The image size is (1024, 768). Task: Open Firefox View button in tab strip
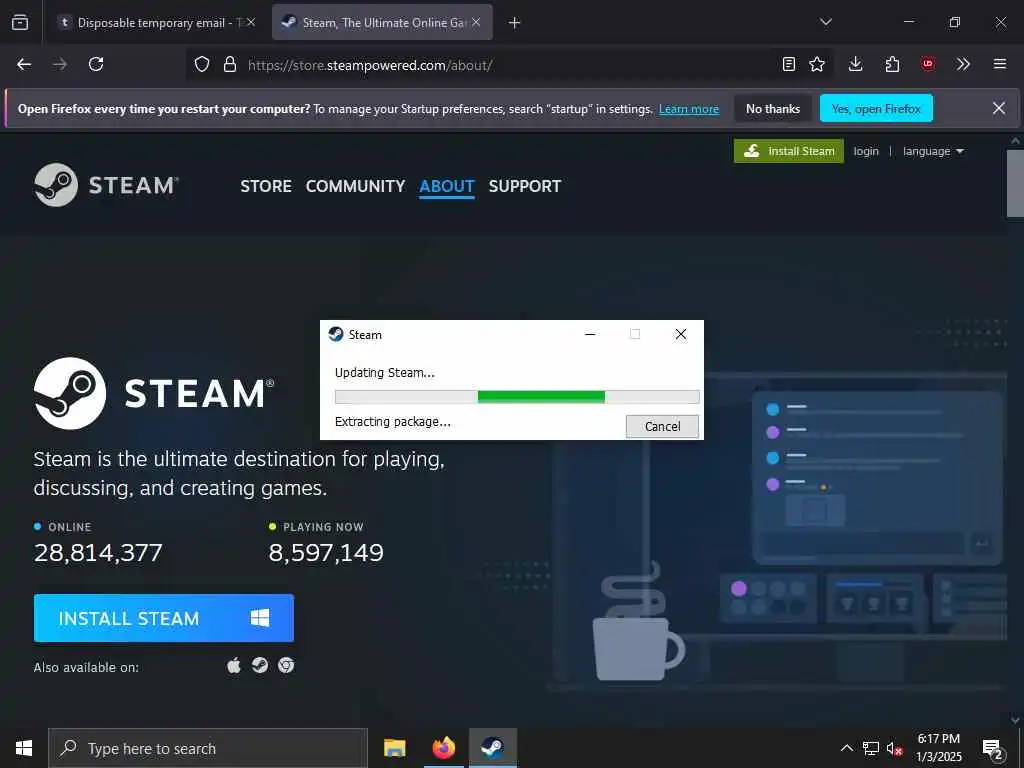click(20, 22)
